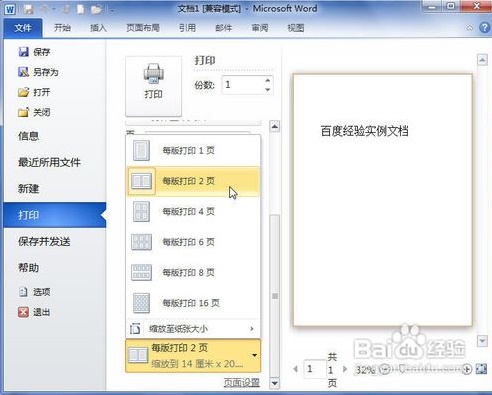This screenshot has width=492, height=395.
Task: Select the 1 page per sheet icon
Action: 141,151
